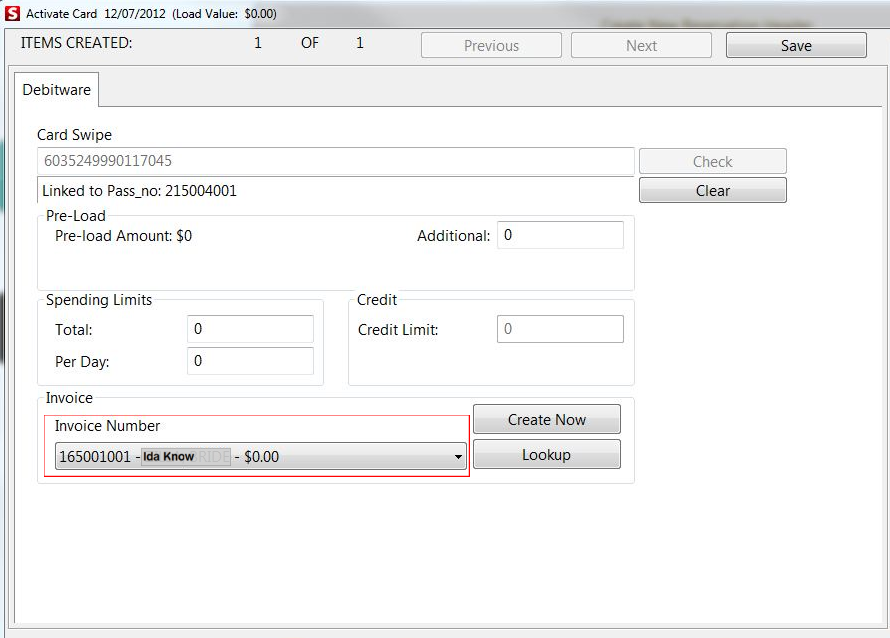This screenshot has width=890, height=638.
Task: Click the red S application icon
Action: [x=11, y=11]
